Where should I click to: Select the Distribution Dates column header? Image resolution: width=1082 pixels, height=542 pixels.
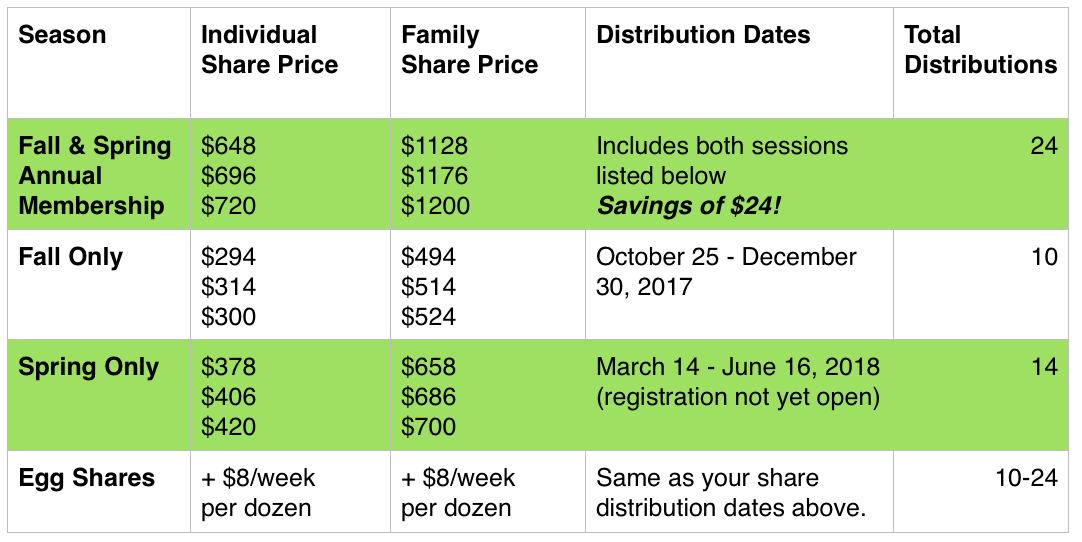703,35
